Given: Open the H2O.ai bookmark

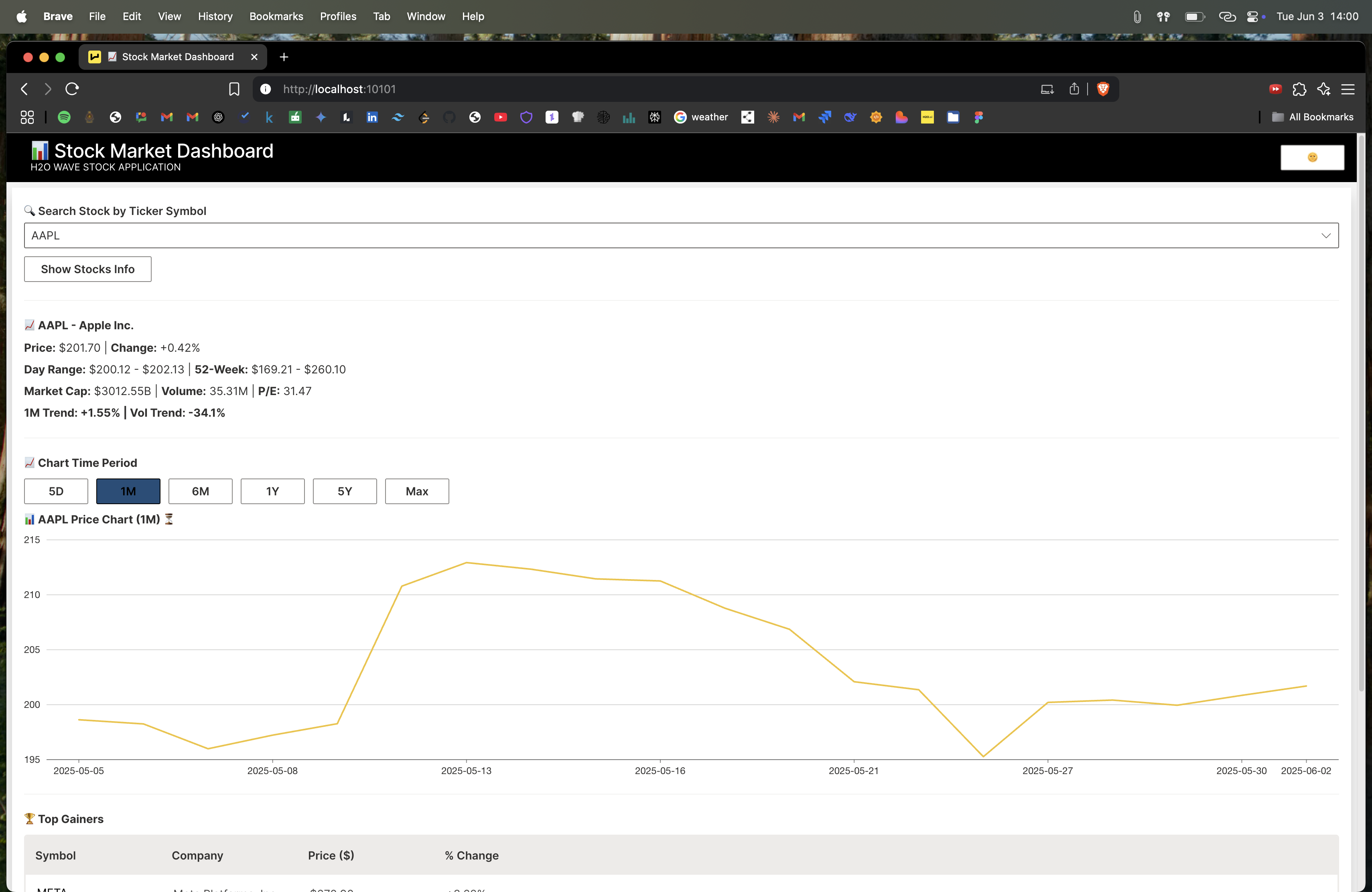Looking at the screenshot, I should pyautogui.click(x=927, y=117).
